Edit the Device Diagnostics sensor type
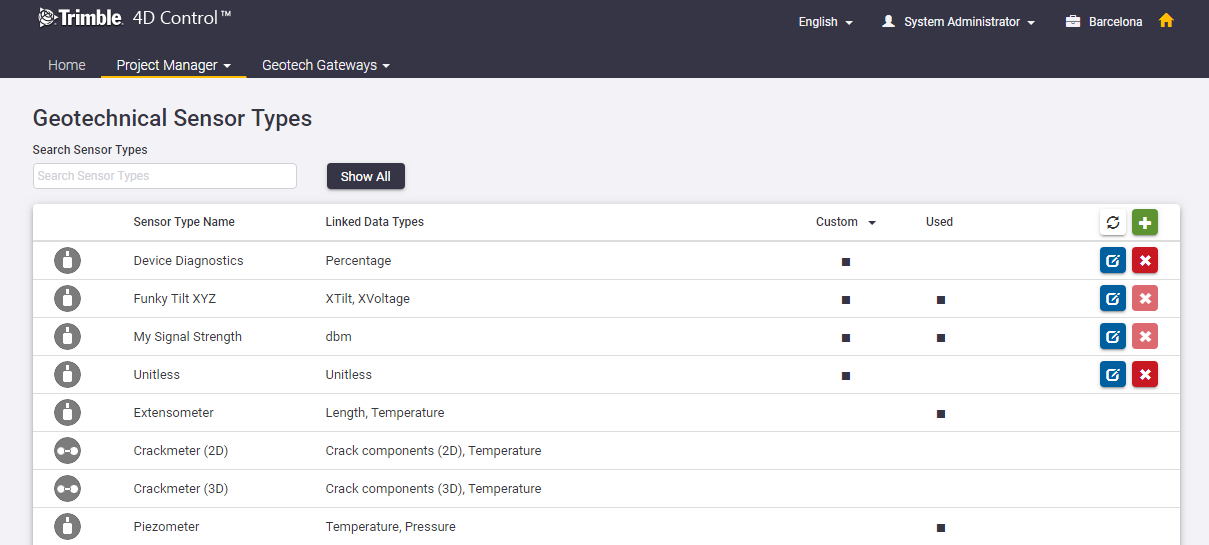 (1113, 261)
